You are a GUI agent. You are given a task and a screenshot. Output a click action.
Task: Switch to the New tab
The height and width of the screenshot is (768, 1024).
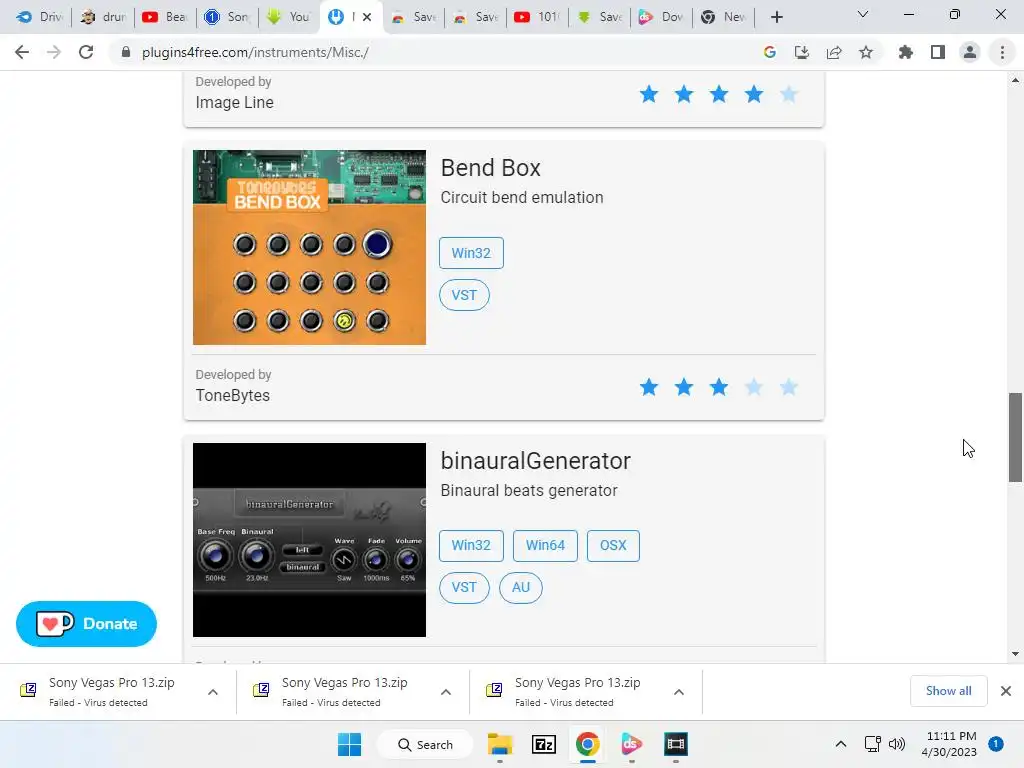tap(723, 17)
